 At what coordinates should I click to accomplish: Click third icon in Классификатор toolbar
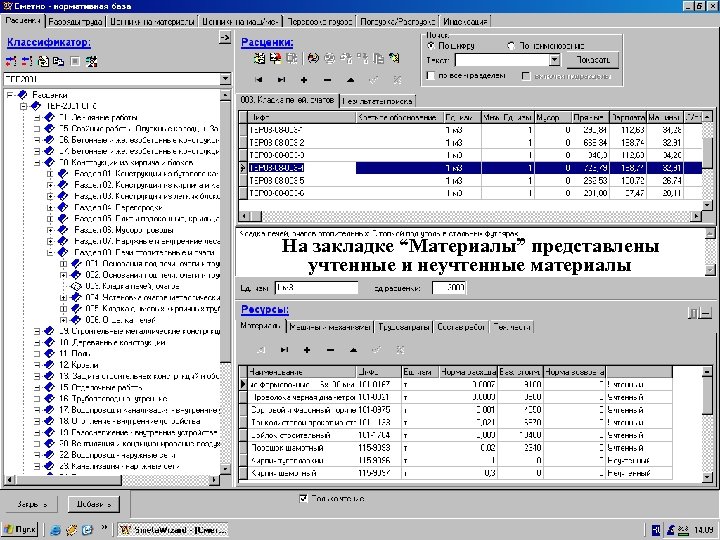click(x=43, y=61)
